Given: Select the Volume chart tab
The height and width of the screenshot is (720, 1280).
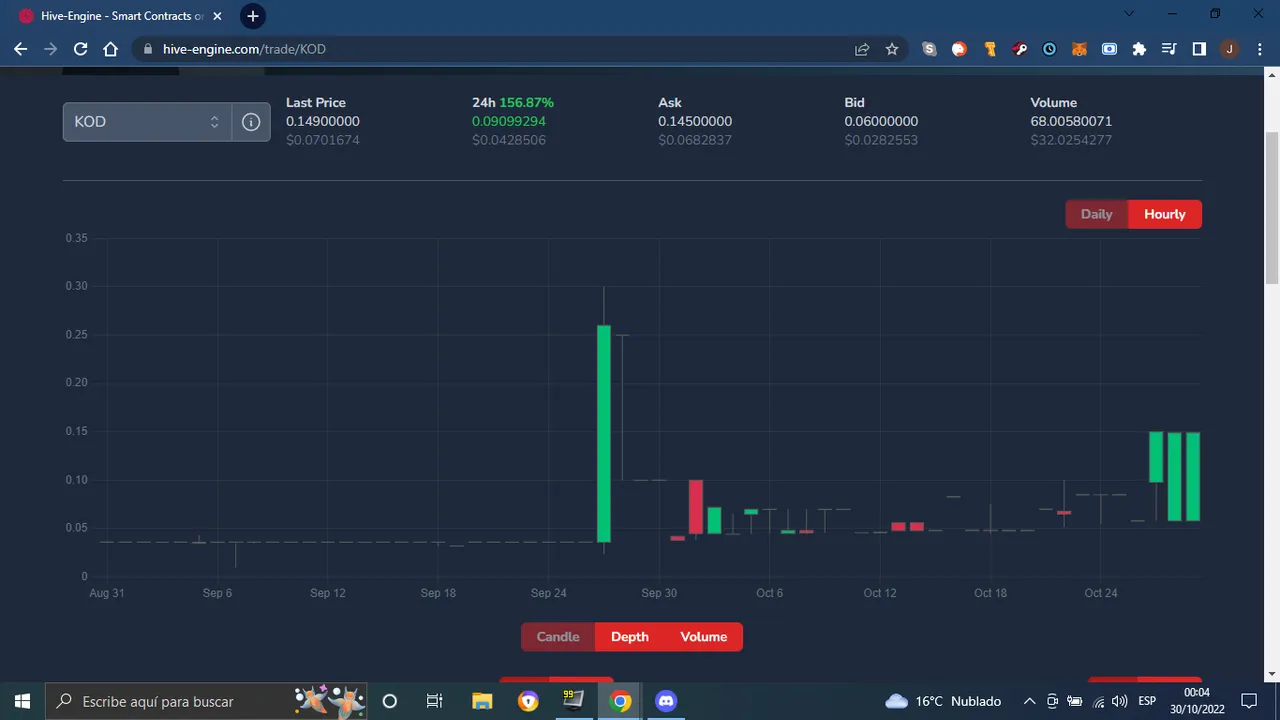Looking at the screenshot, I should (x=704, y=637).
